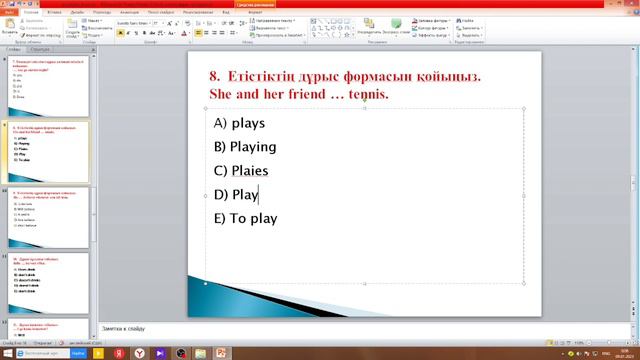Switch to the Дизайн ribbon tab

click(x=77, y=12)
